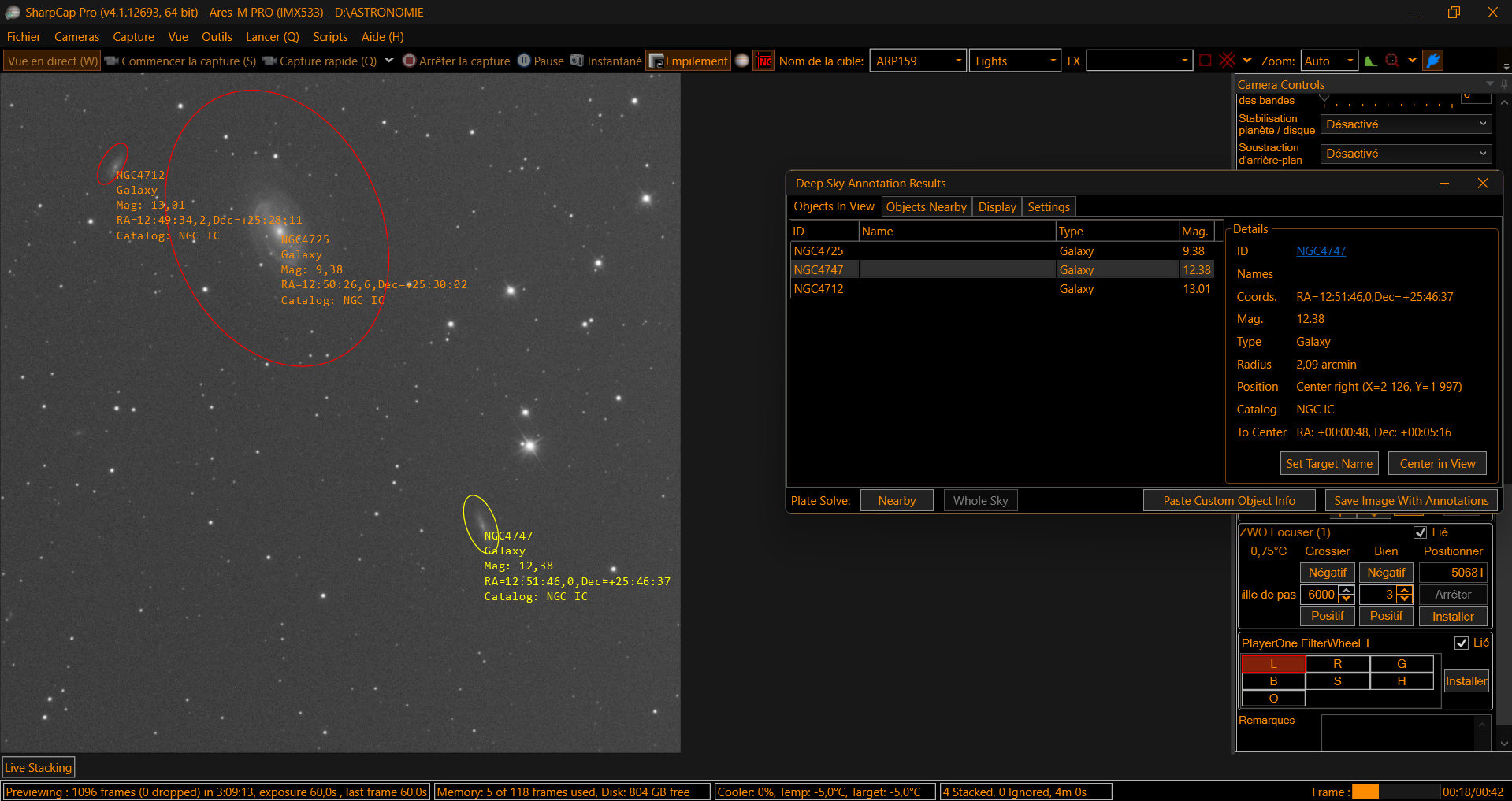Click Save Image With Annotations button
Screen dimensions: 1512x801
pos(1411,501)
